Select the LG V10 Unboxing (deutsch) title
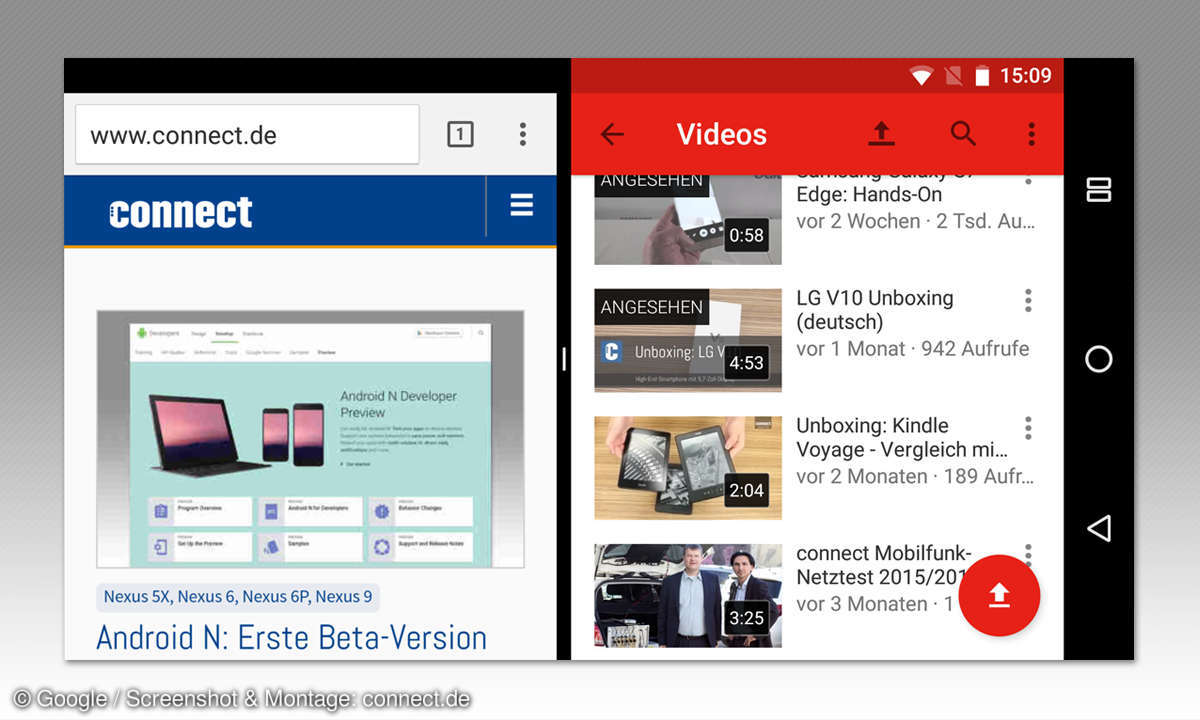The height and width of the screenshot is (720, 1200). (875, 310)
